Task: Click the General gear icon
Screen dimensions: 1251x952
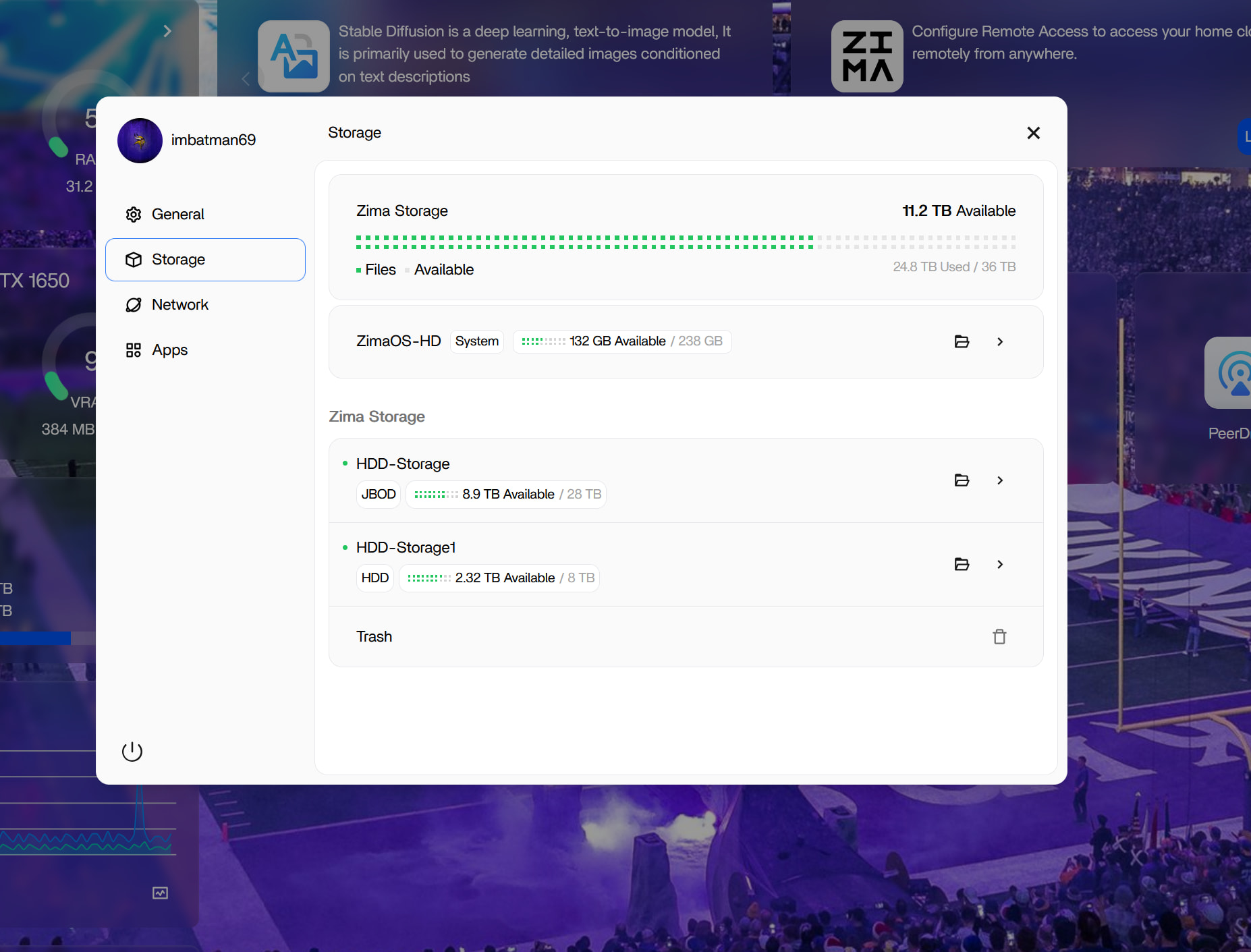Action: point(134,215)
